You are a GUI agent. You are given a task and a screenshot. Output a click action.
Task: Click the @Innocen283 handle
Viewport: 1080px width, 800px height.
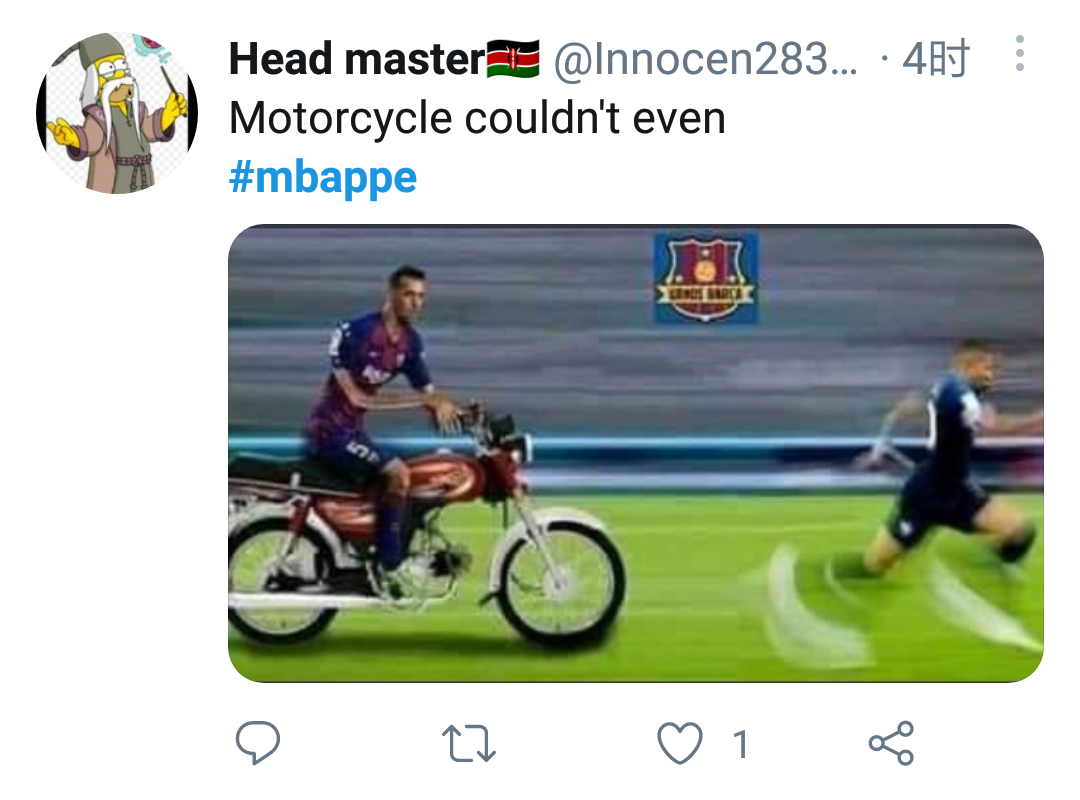(705, 61)
